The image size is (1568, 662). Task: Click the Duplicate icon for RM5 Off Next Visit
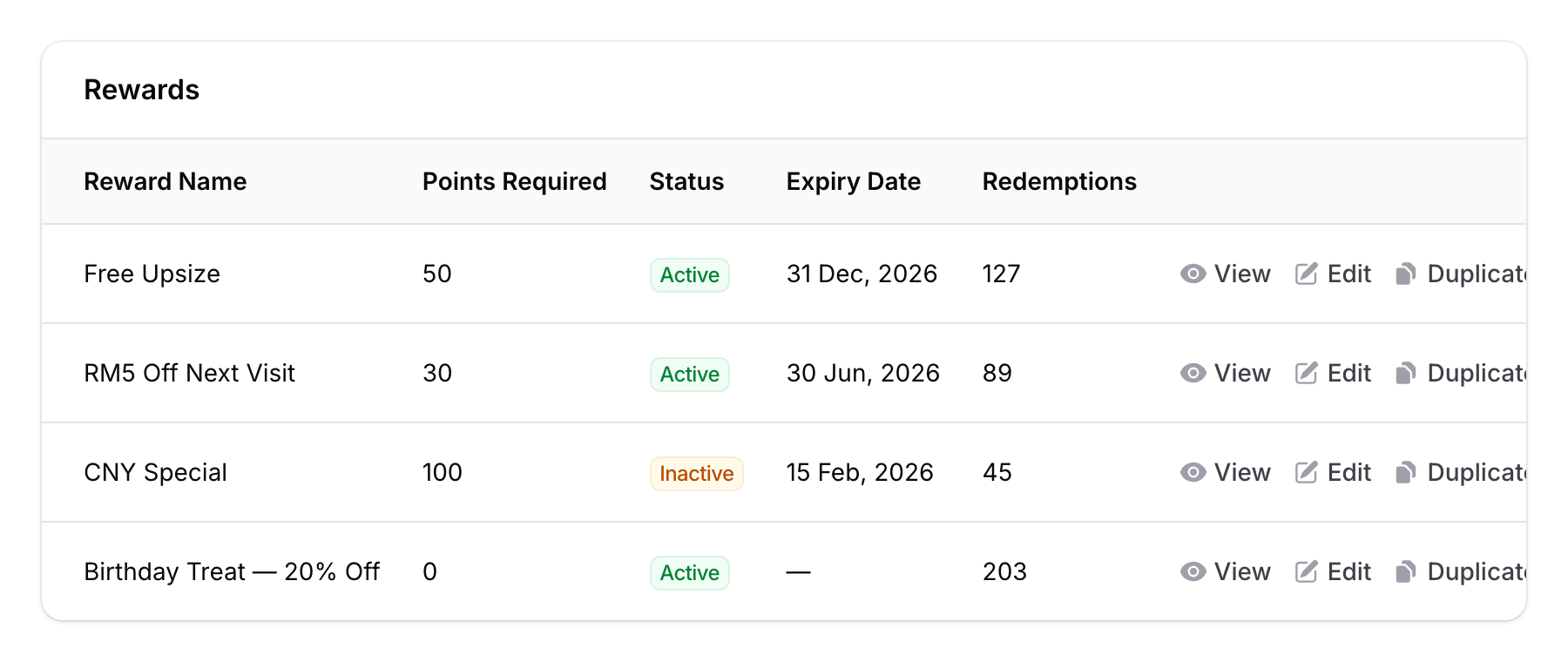tap(1405, 373)
